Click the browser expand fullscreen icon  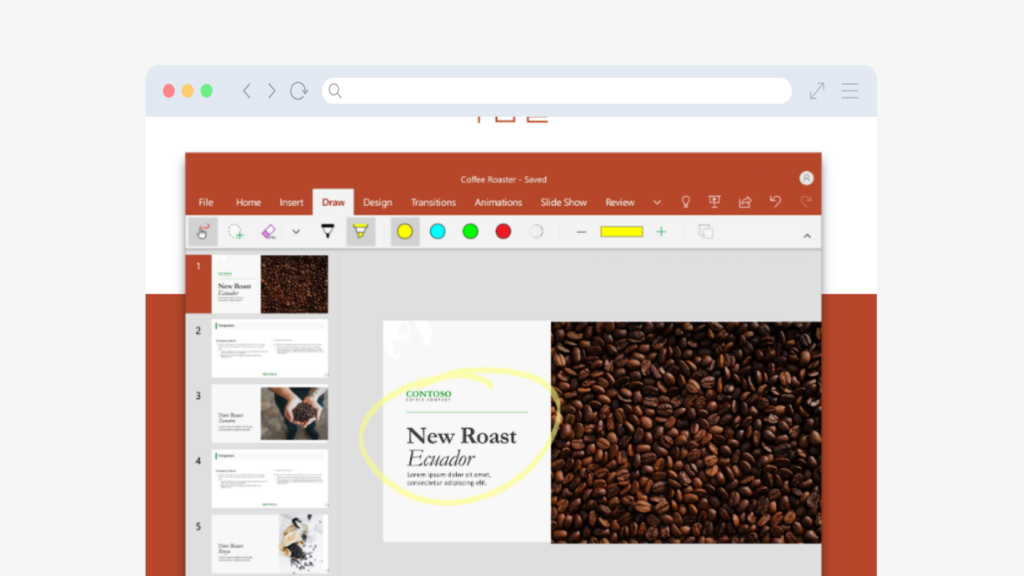(x=817, y=91)
